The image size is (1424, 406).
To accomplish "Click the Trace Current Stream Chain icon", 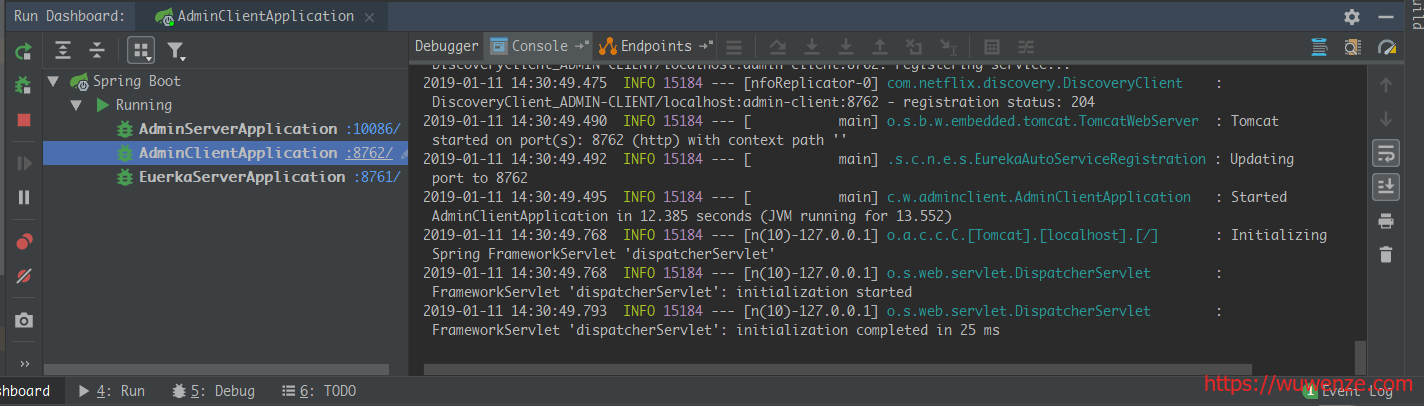I will [x=1026, y=46].
